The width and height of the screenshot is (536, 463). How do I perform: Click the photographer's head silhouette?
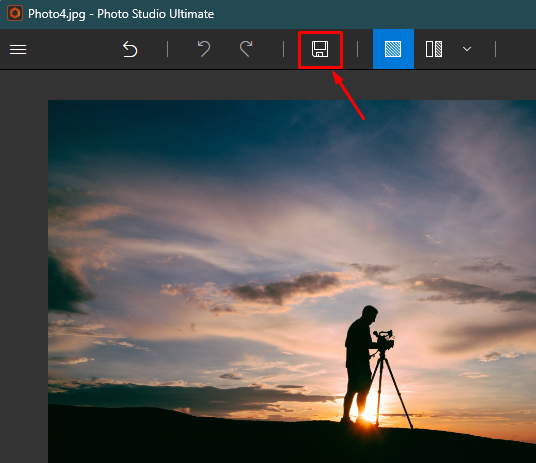tap(370, 314)
